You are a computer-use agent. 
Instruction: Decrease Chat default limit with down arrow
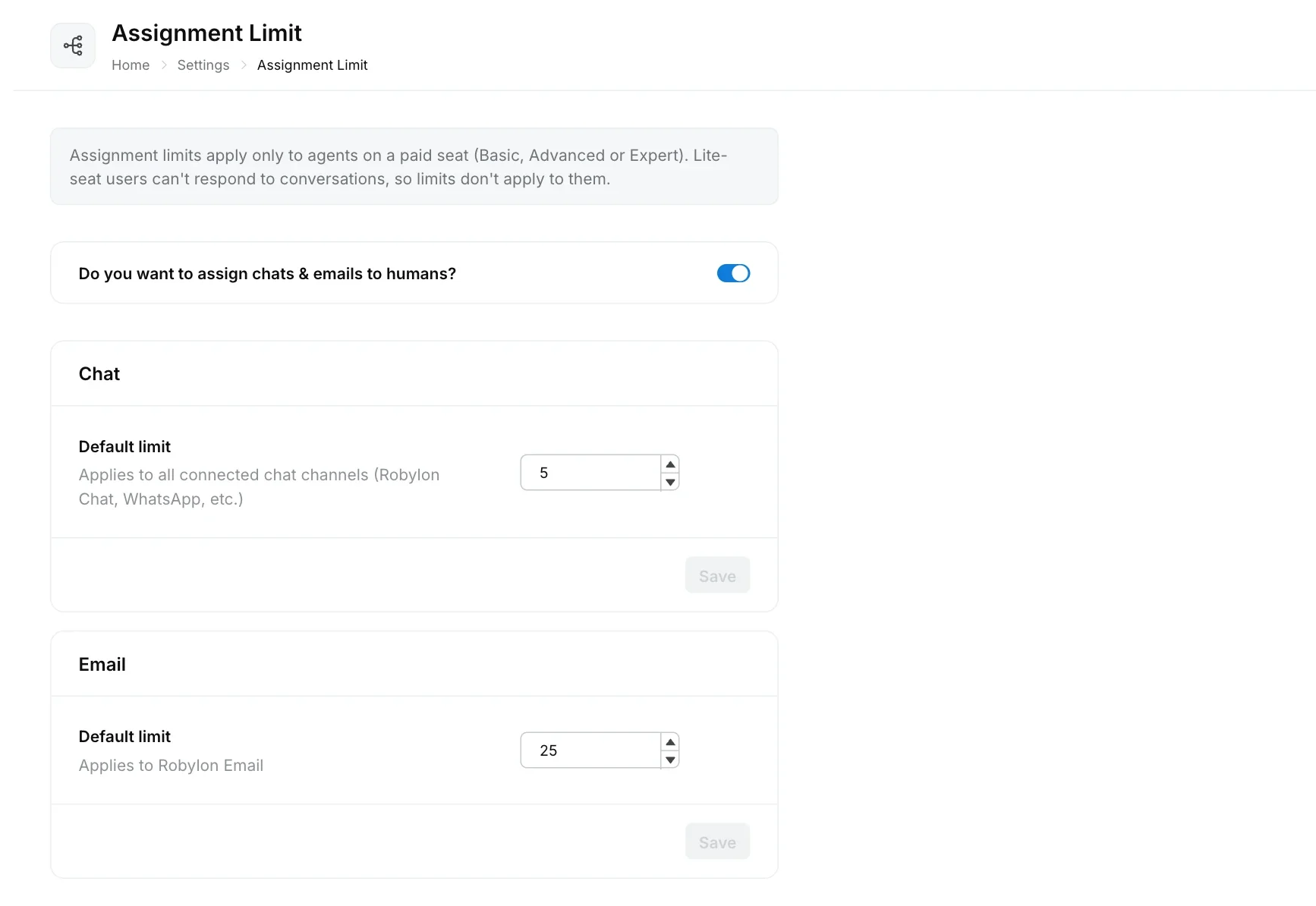tap(670, 482)
